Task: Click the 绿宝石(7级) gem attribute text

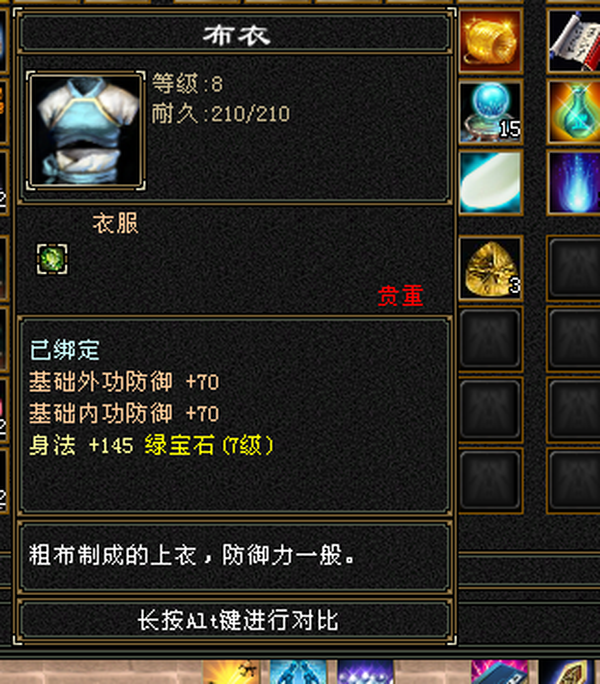Action: tap(209, 445)
